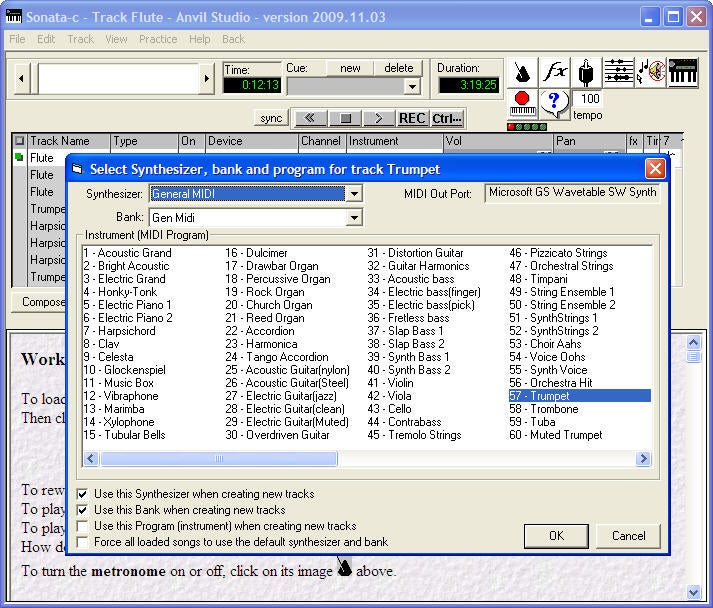
Task: Open the piano keyboard icon in toolbar
Action: click(x=683, y=72)
